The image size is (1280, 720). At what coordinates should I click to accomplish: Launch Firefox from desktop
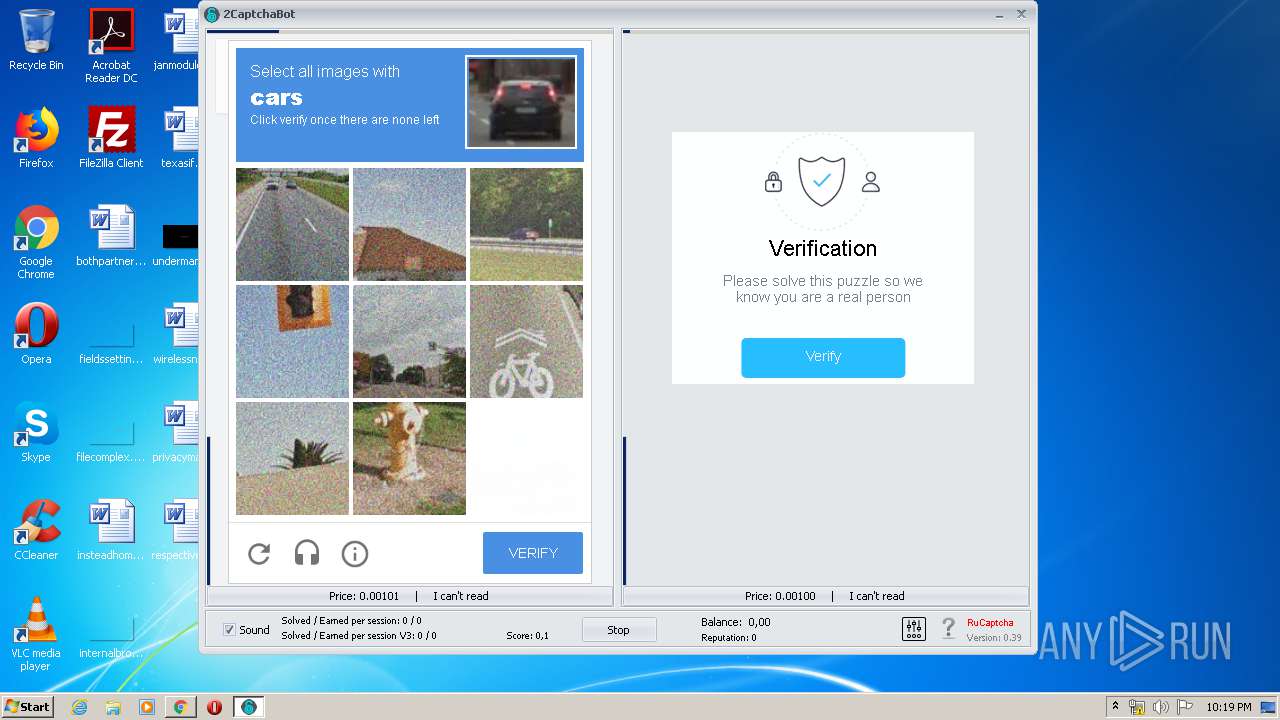pos(36,138)
